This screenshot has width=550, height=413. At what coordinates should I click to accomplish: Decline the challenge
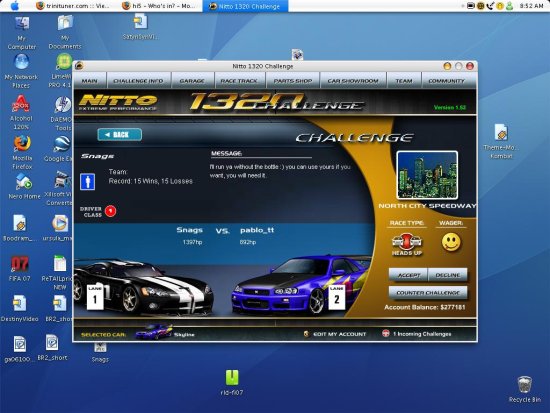(x=448, y=275)
